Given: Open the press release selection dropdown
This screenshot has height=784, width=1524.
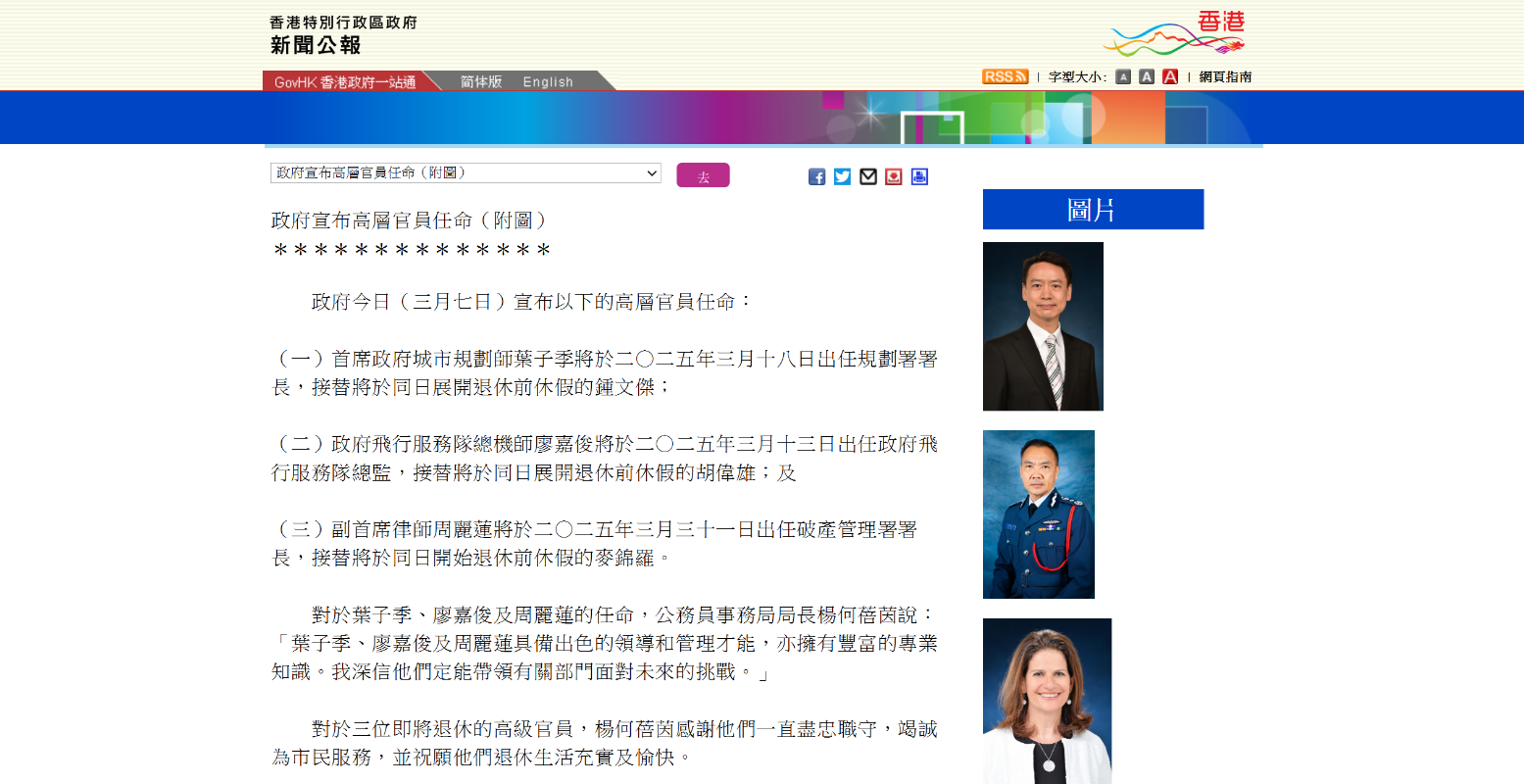Looking at the screenshot, I should (x=466, y=173).
